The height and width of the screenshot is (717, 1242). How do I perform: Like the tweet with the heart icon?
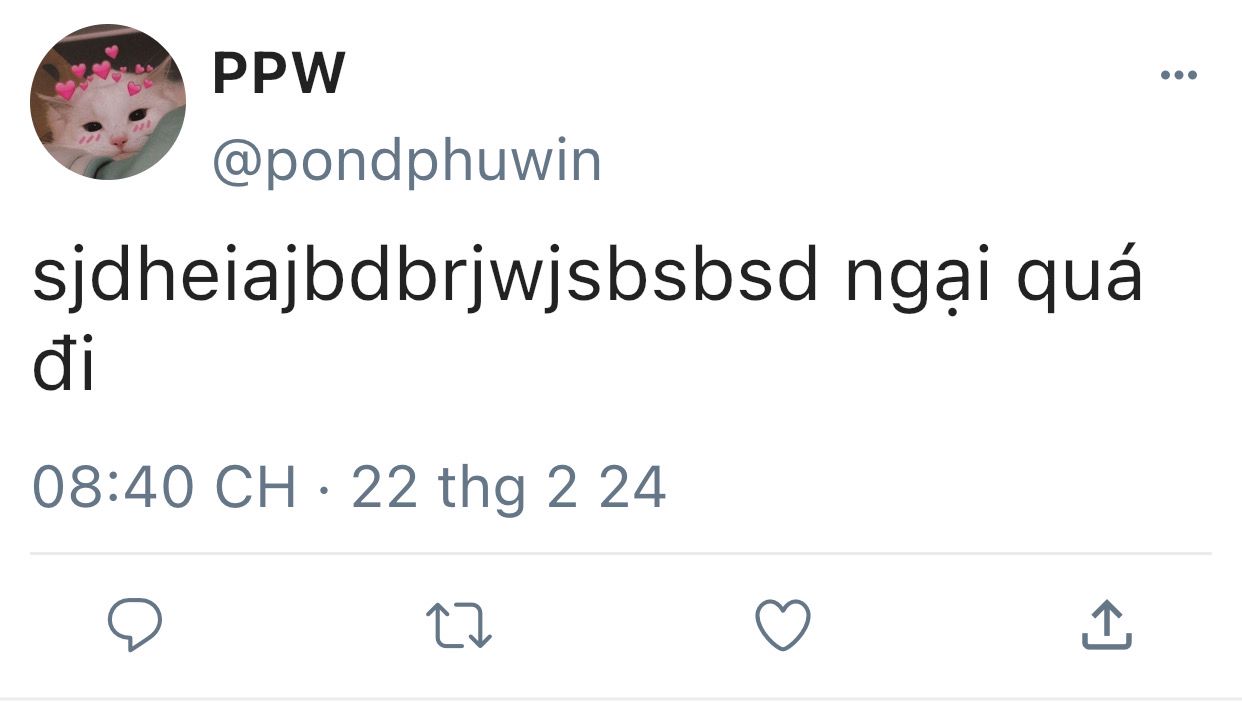782,626
